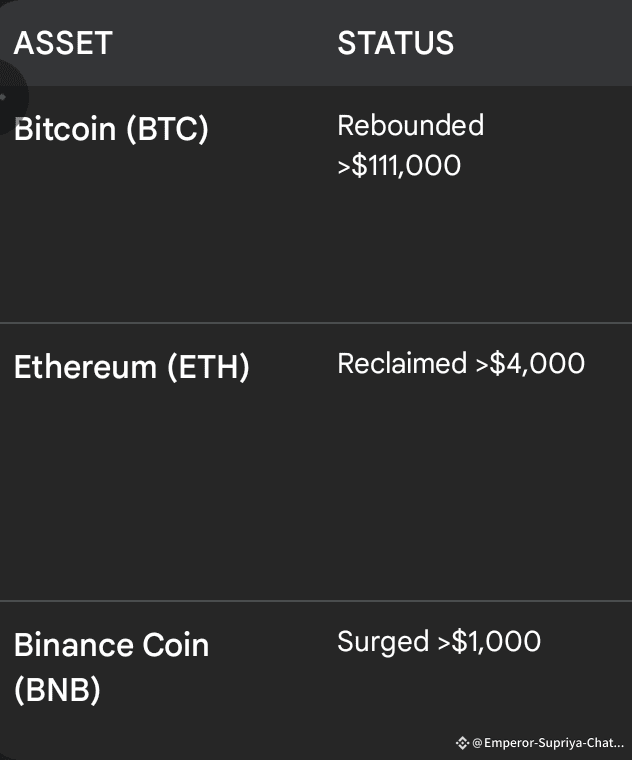Open the @Emperor-Supriya-Chat profile link
Screen dimensions: 632x760
click(x=548, y=743)
